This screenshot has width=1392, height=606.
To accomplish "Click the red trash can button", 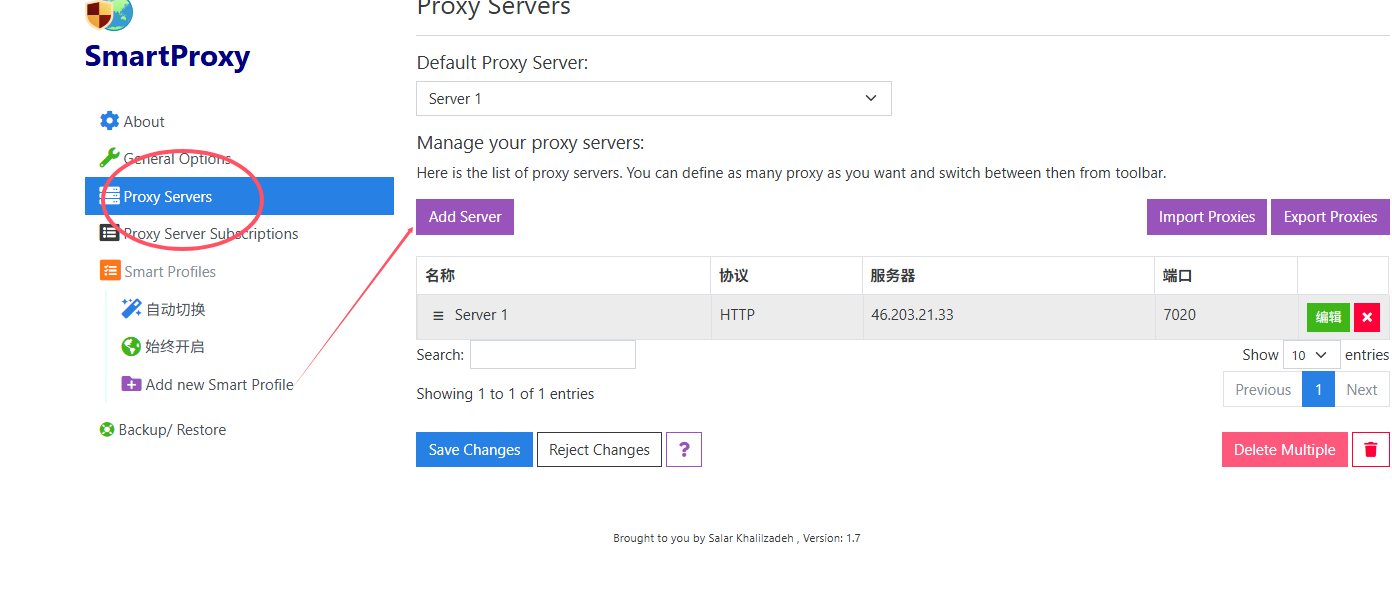I will tap(1370, 449).
